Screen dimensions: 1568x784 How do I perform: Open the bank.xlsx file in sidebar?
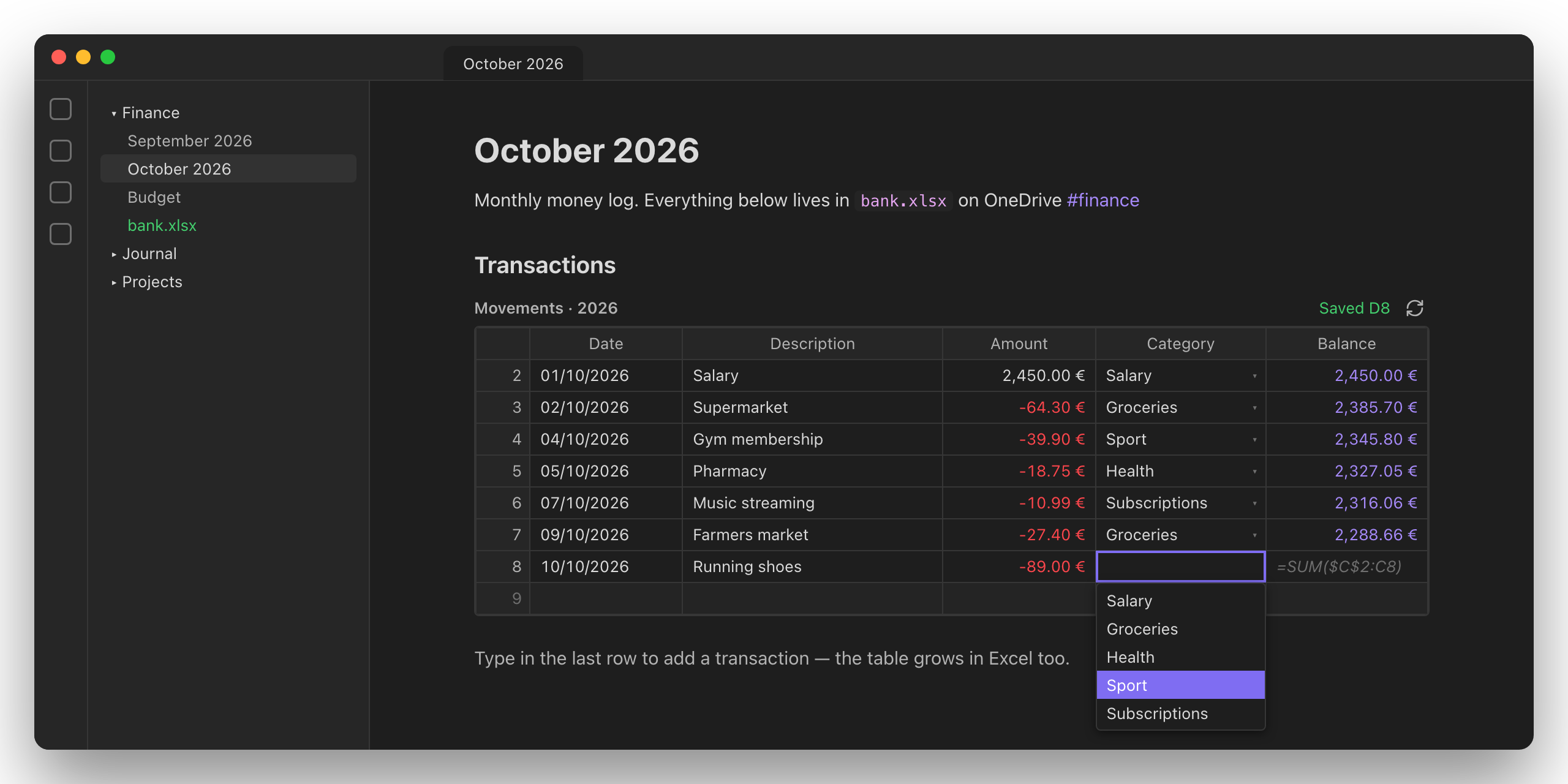(228, 225)
